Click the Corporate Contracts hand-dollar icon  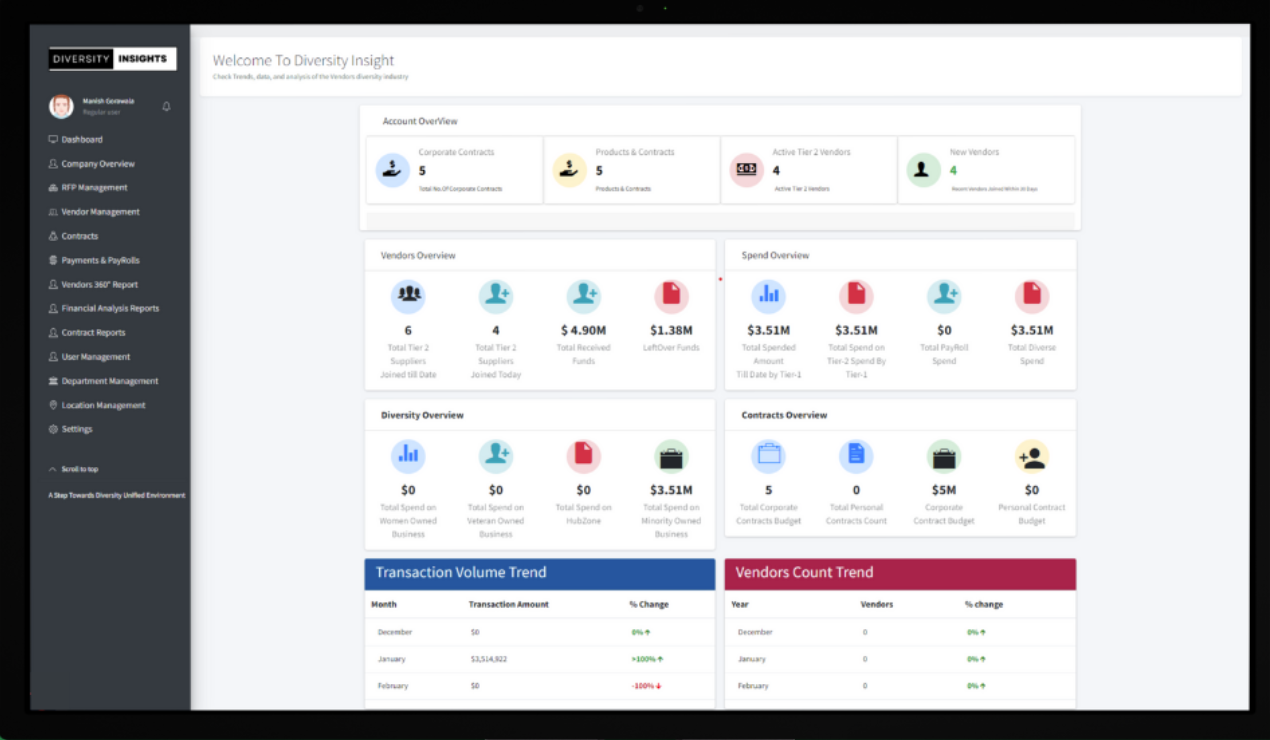point(393,170)
